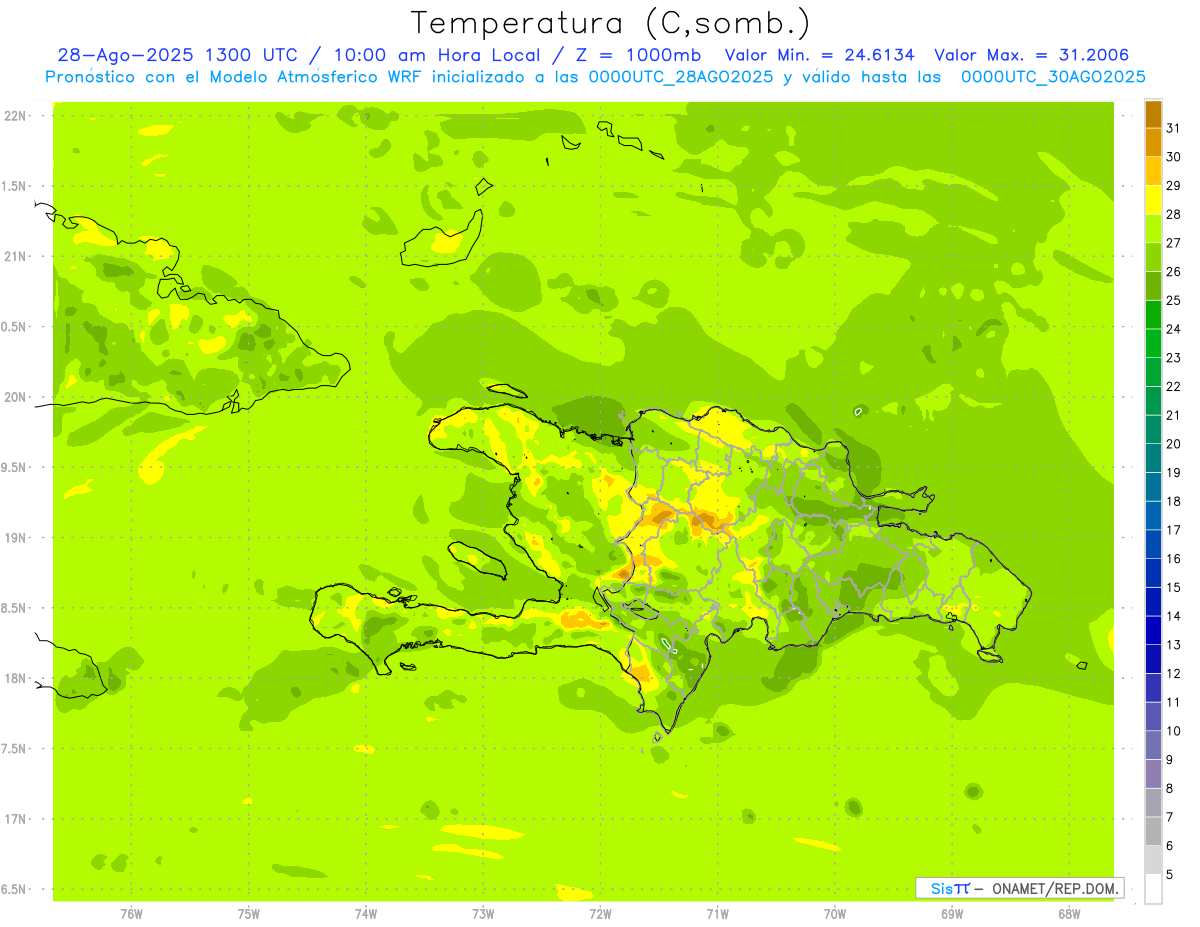The width and height of the screenshot is (1200, 927).
Task: Click the latitude axis label "21N"
Action: coord(16,256)
